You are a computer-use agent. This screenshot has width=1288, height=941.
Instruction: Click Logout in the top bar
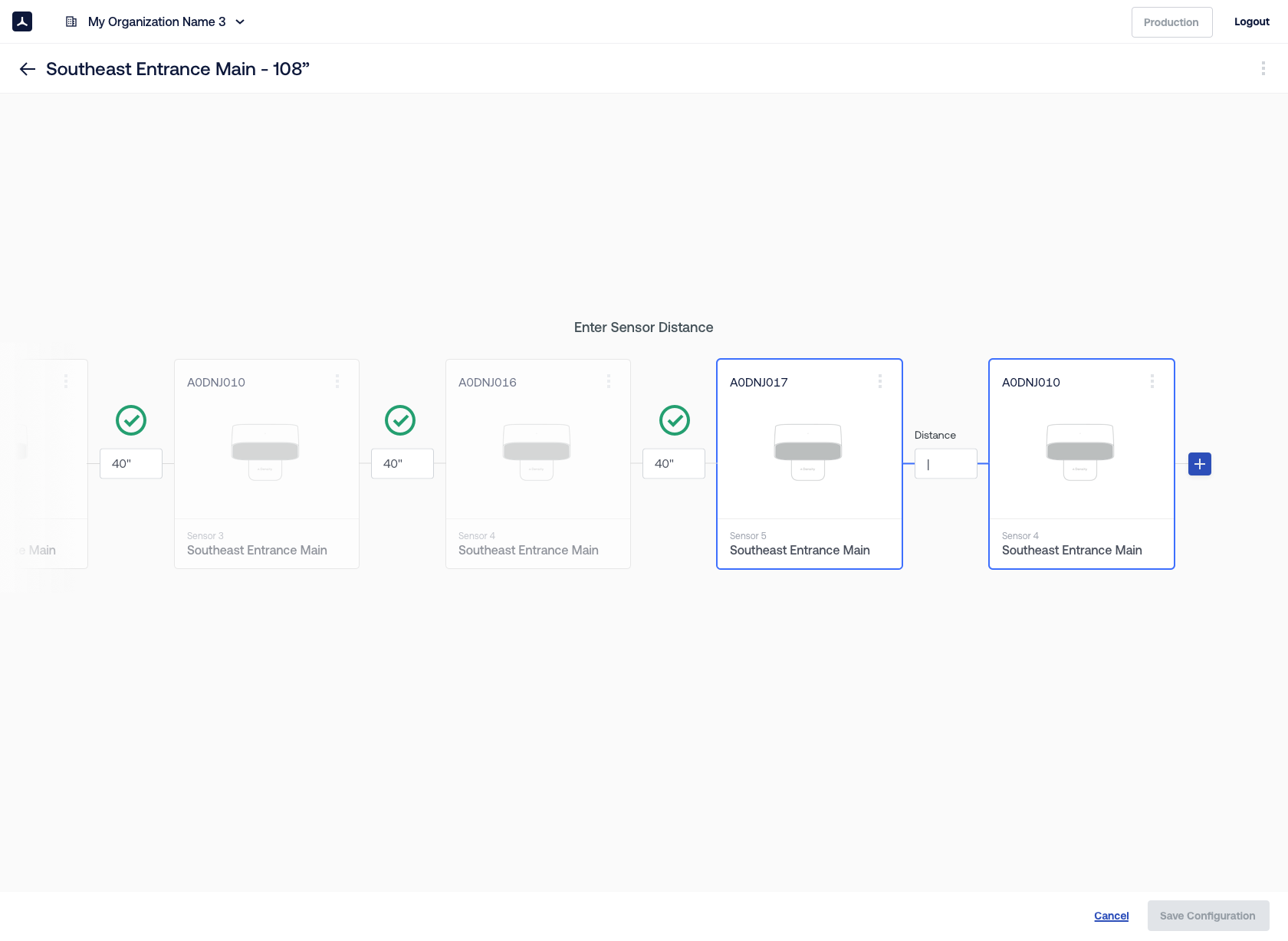[x=1251, y=22]
